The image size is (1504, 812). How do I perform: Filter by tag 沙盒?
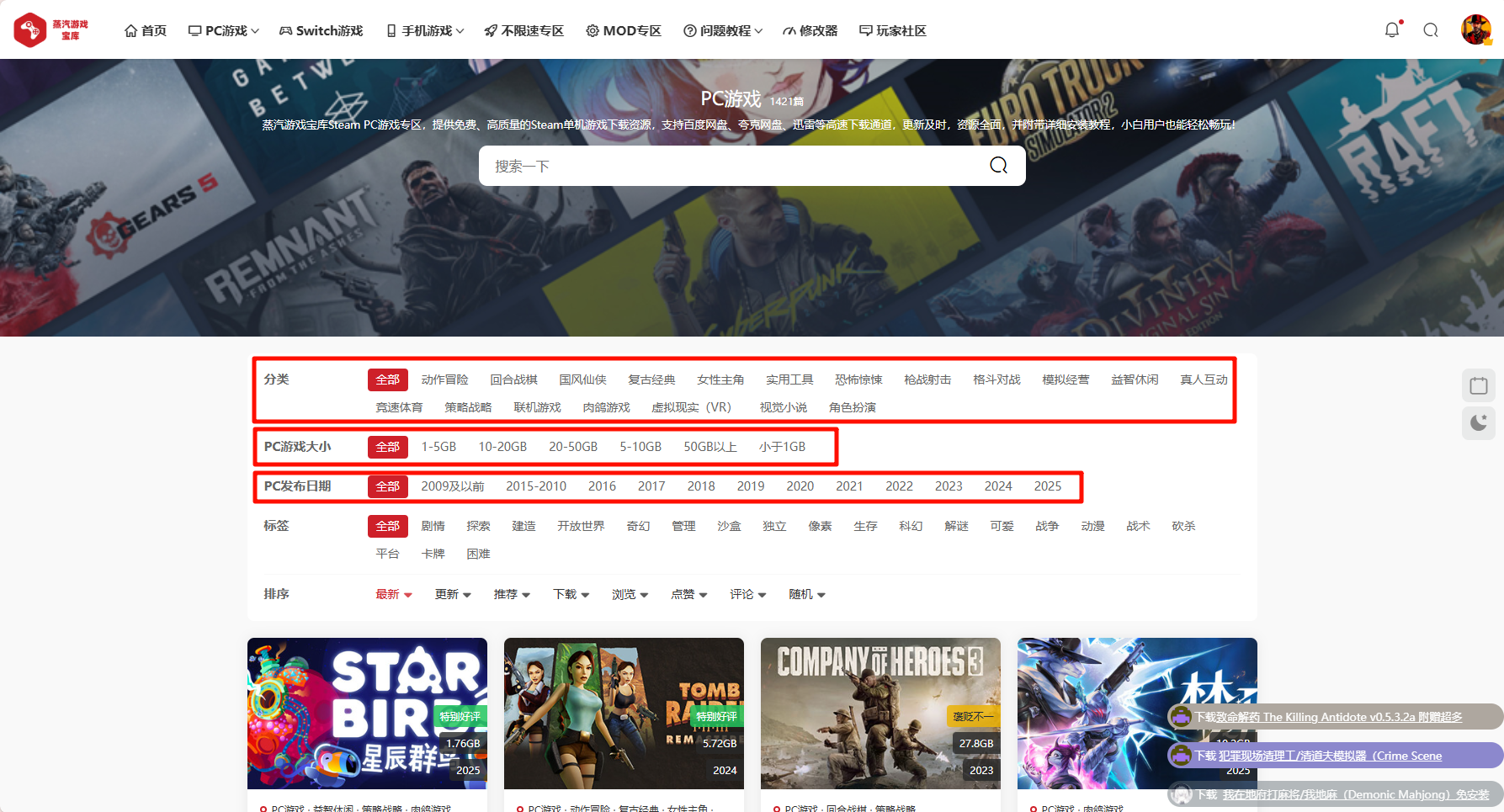coord(729,526)
